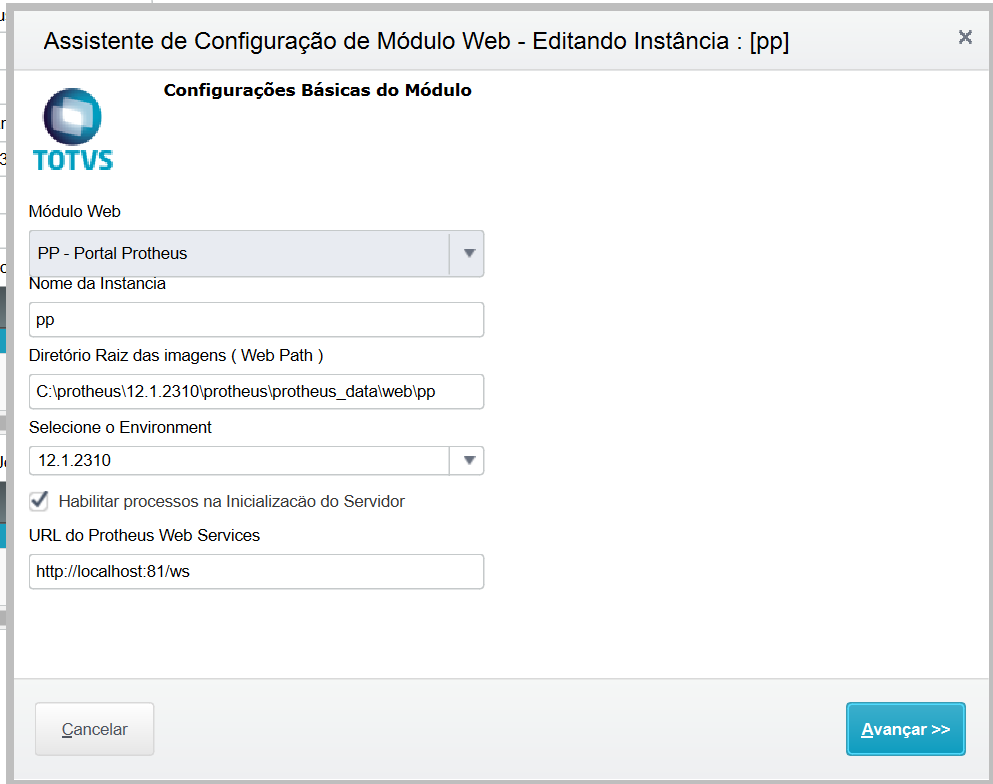Click the Nome da Instancia label

point(97,283)
